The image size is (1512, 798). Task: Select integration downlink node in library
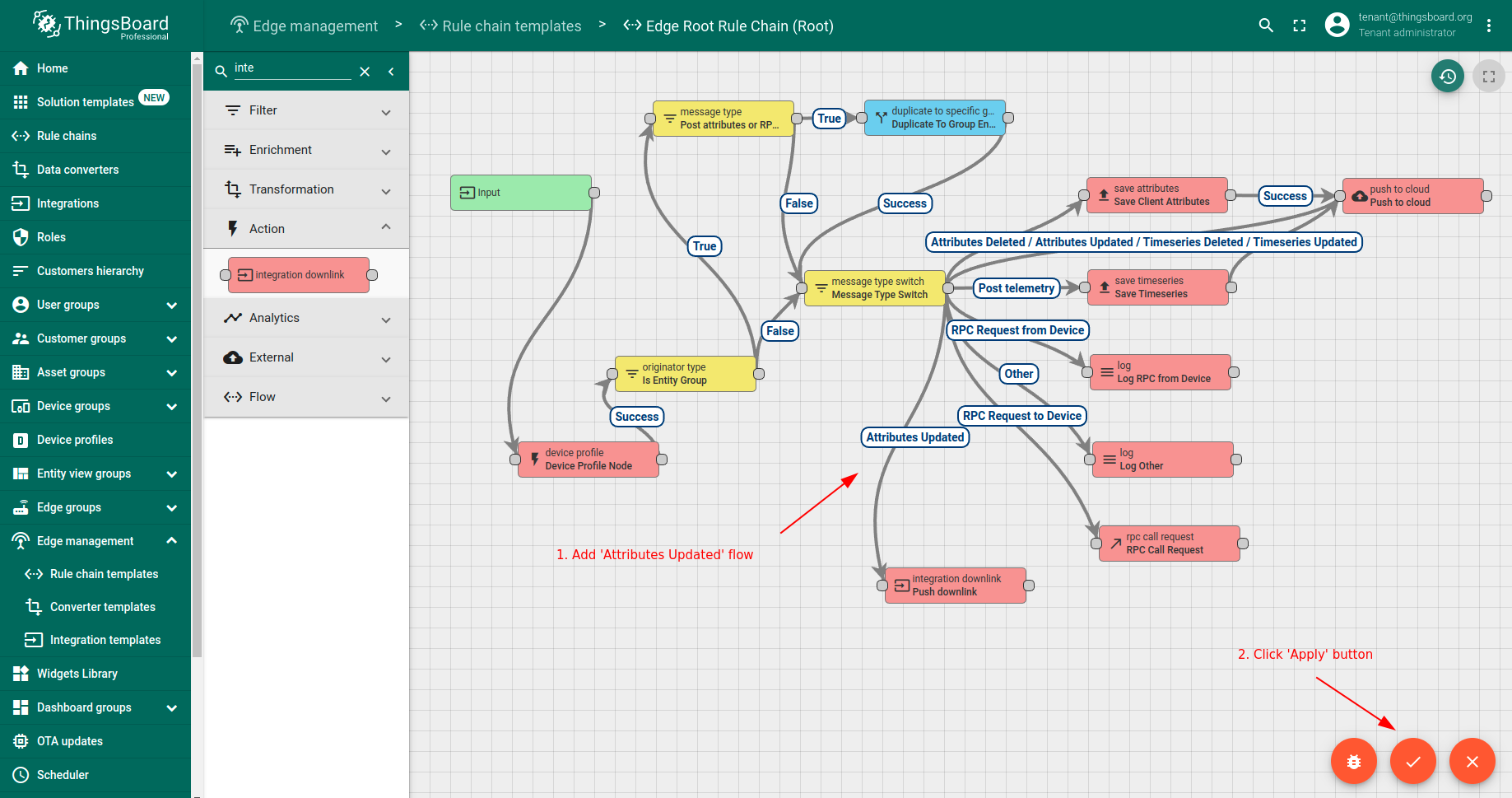click(x=299, y=275)
